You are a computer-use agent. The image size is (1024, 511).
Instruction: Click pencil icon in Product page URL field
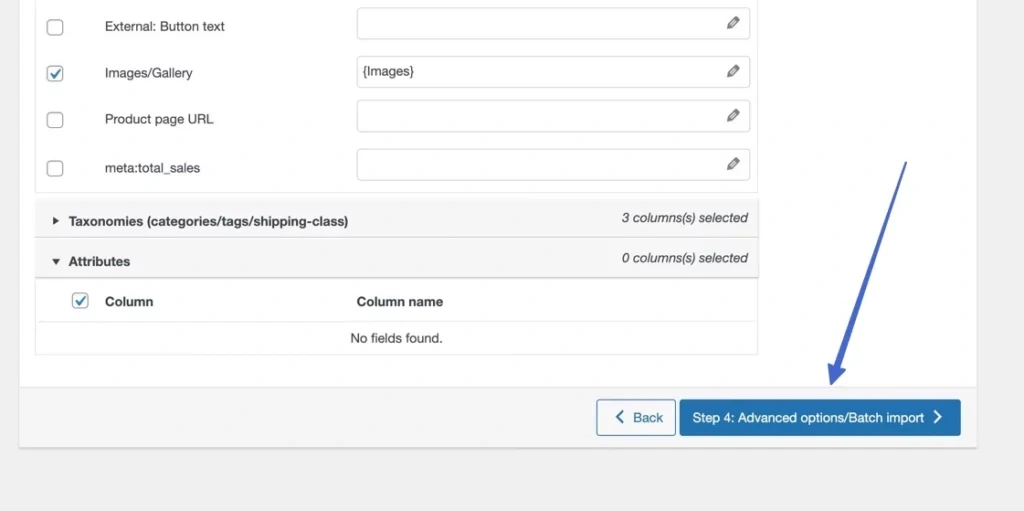(x=733, y=116)
